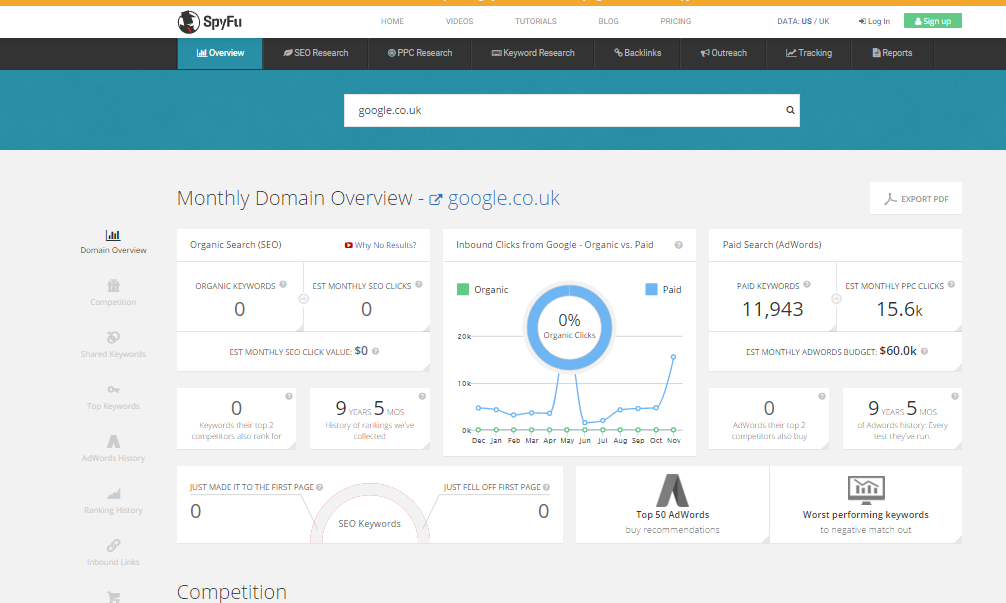Viewport: 1006px width, 603px height.
Task: Click the help icon next to SEO Click Value
Action: (376, 352)
